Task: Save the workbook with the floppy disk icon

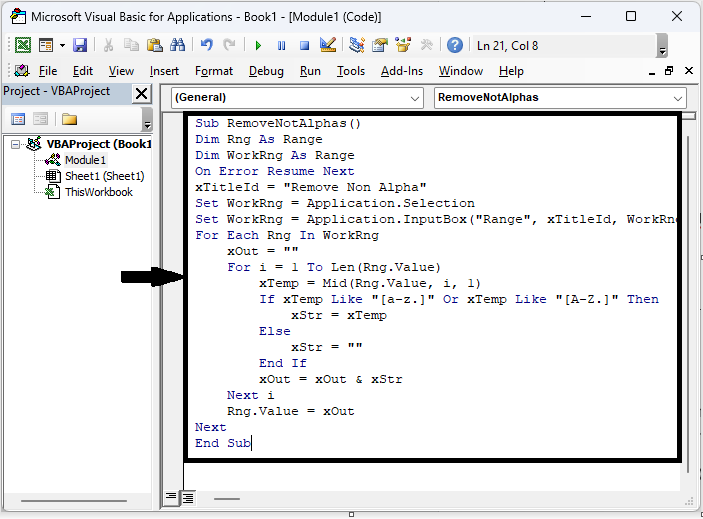Action: pyautogui.click(x=80, y=45)
